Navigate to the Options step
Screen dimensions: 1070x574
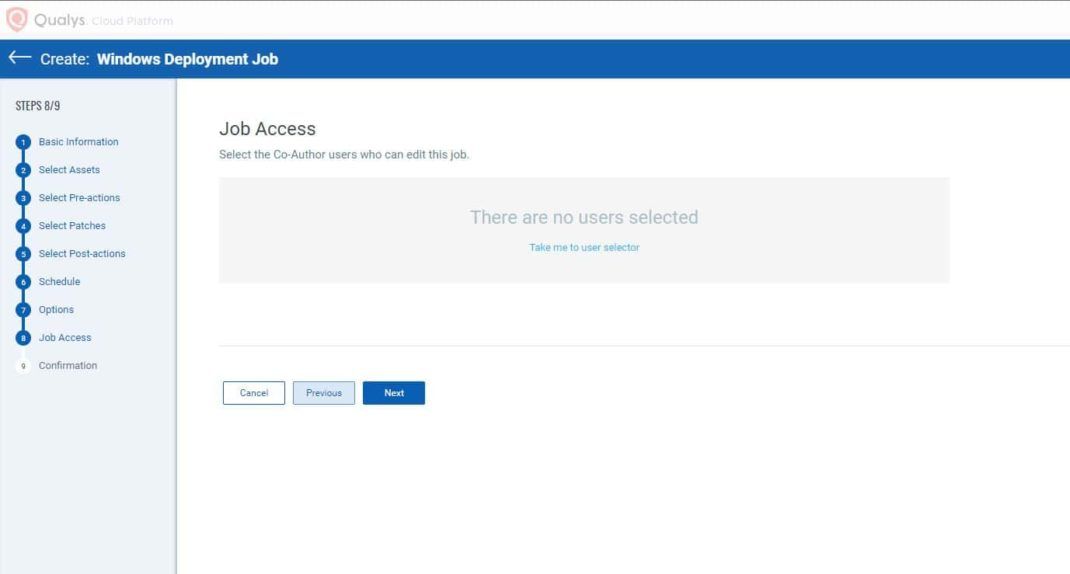click(56, 310)
